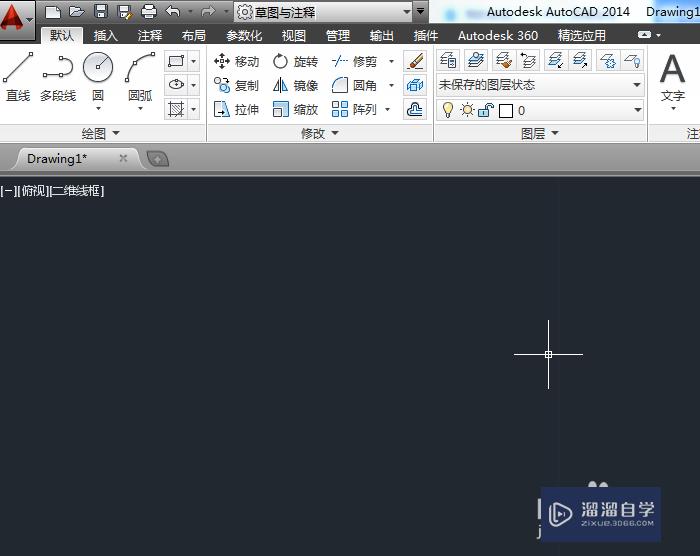
Task: Select the Circle (圆) tool
Action: coord(98,76)
